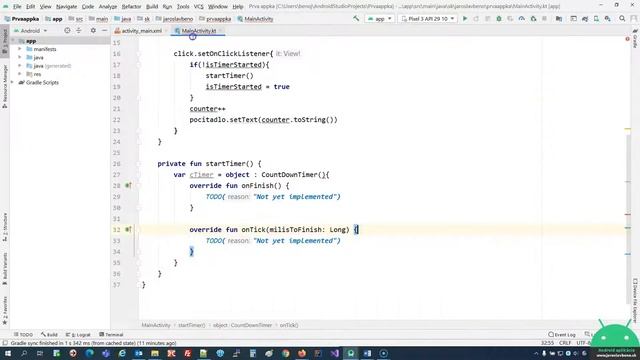Toggle the Structure tool window
Screen dimensions: 640x360
click(x=4, y=227)
